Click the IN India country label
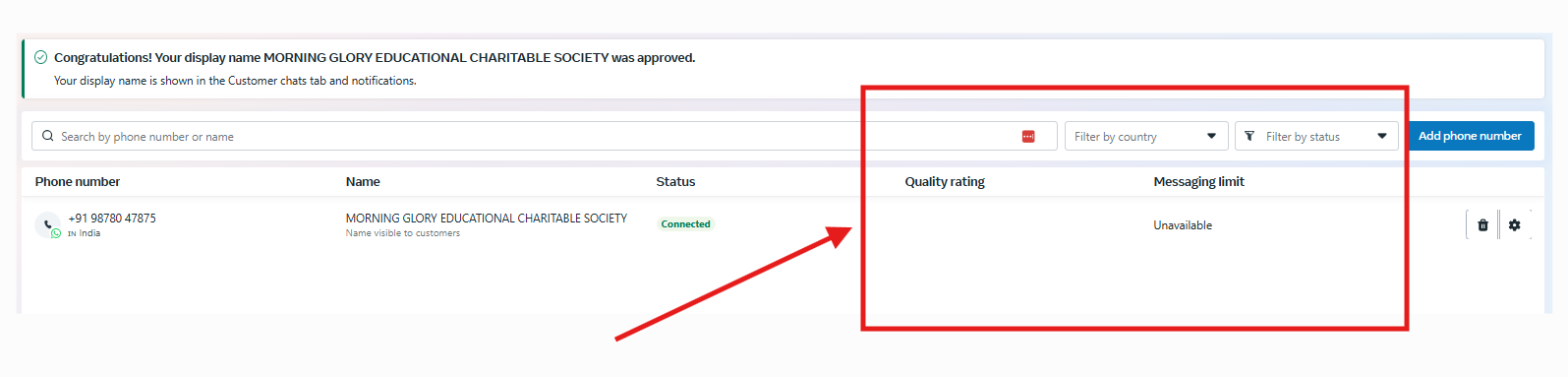1568x377 pixels. (84, 233)
